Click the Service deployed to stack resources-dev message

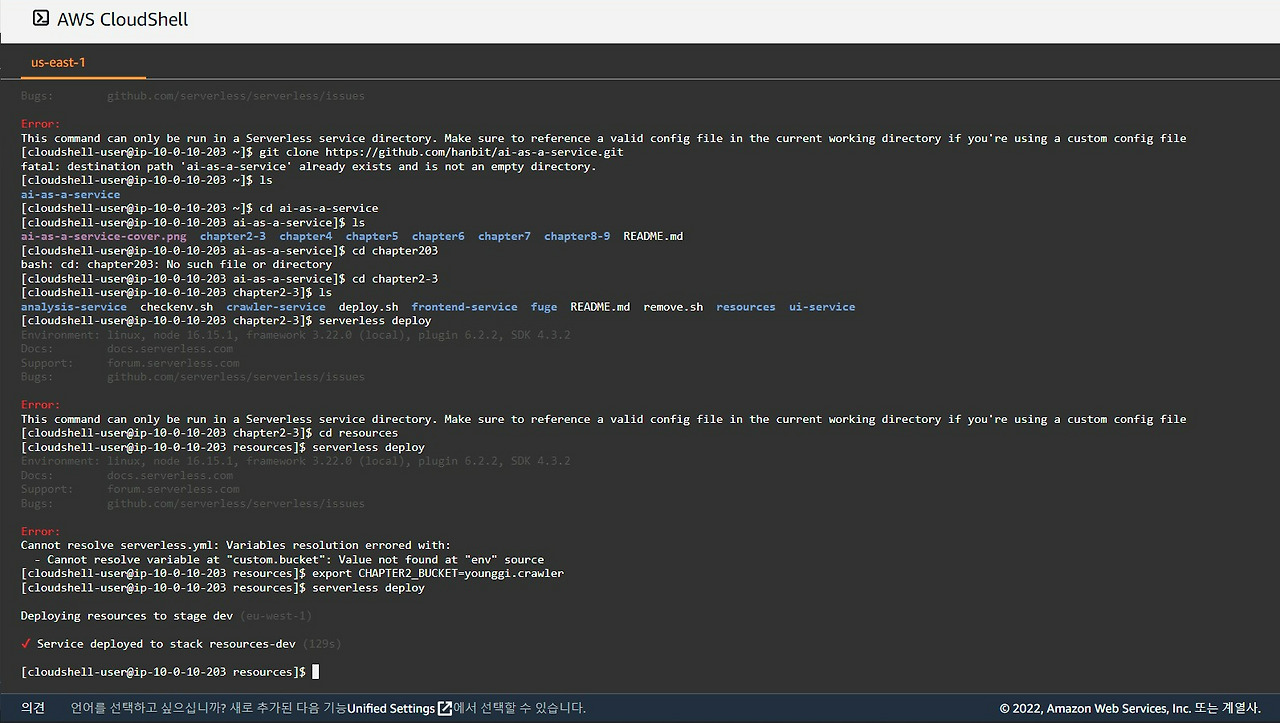coord(166,644)
